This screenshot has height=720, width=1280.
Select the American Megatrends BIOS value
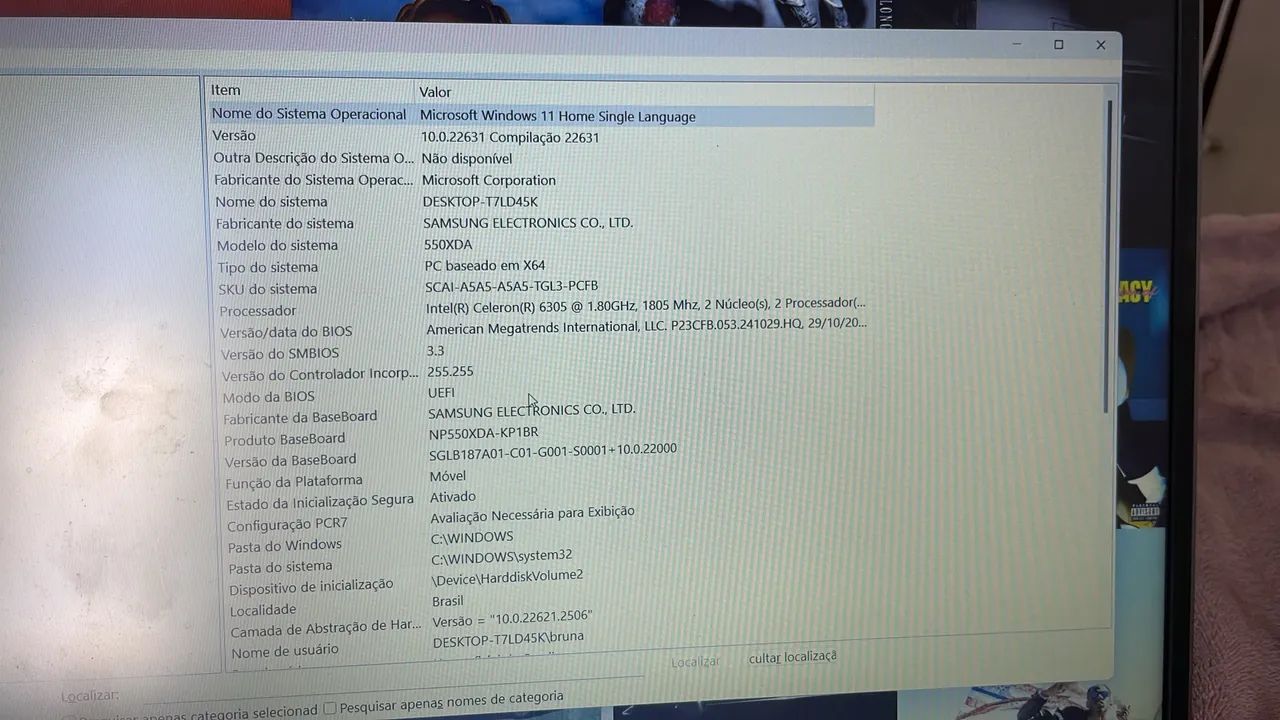coord(646,326)
